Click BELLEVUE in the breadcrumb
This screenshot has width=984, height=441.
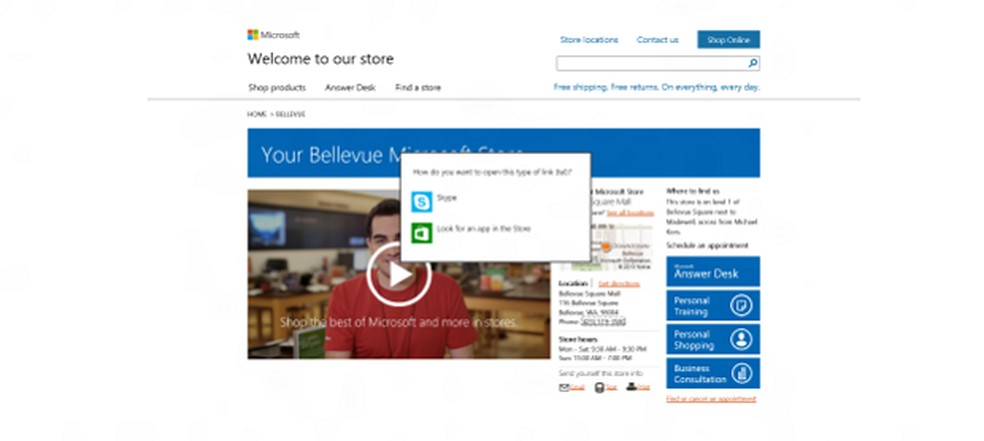click(x=291, y=114)
